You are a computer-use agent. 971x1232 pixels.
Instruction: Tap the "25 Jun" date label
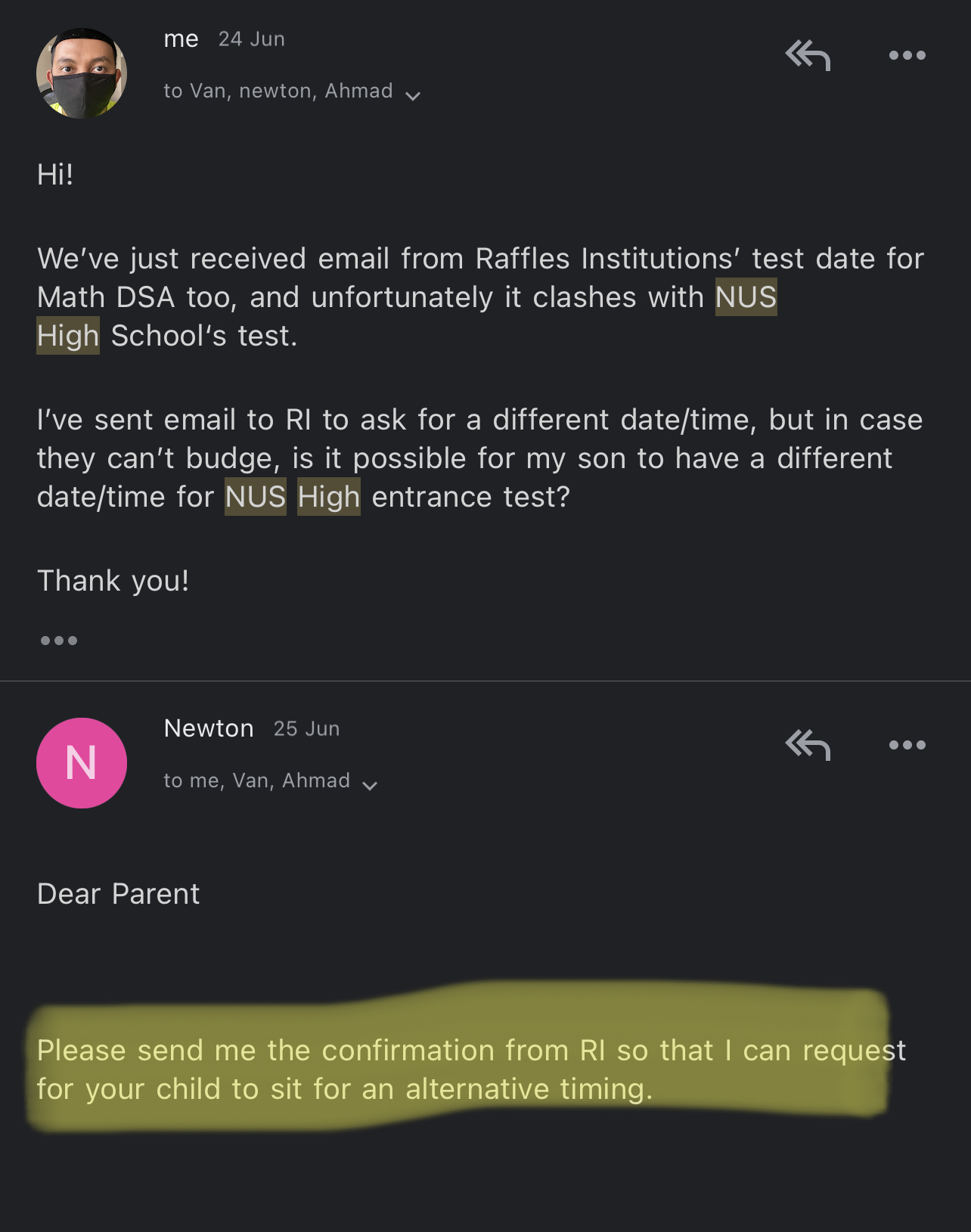point(306,729)
